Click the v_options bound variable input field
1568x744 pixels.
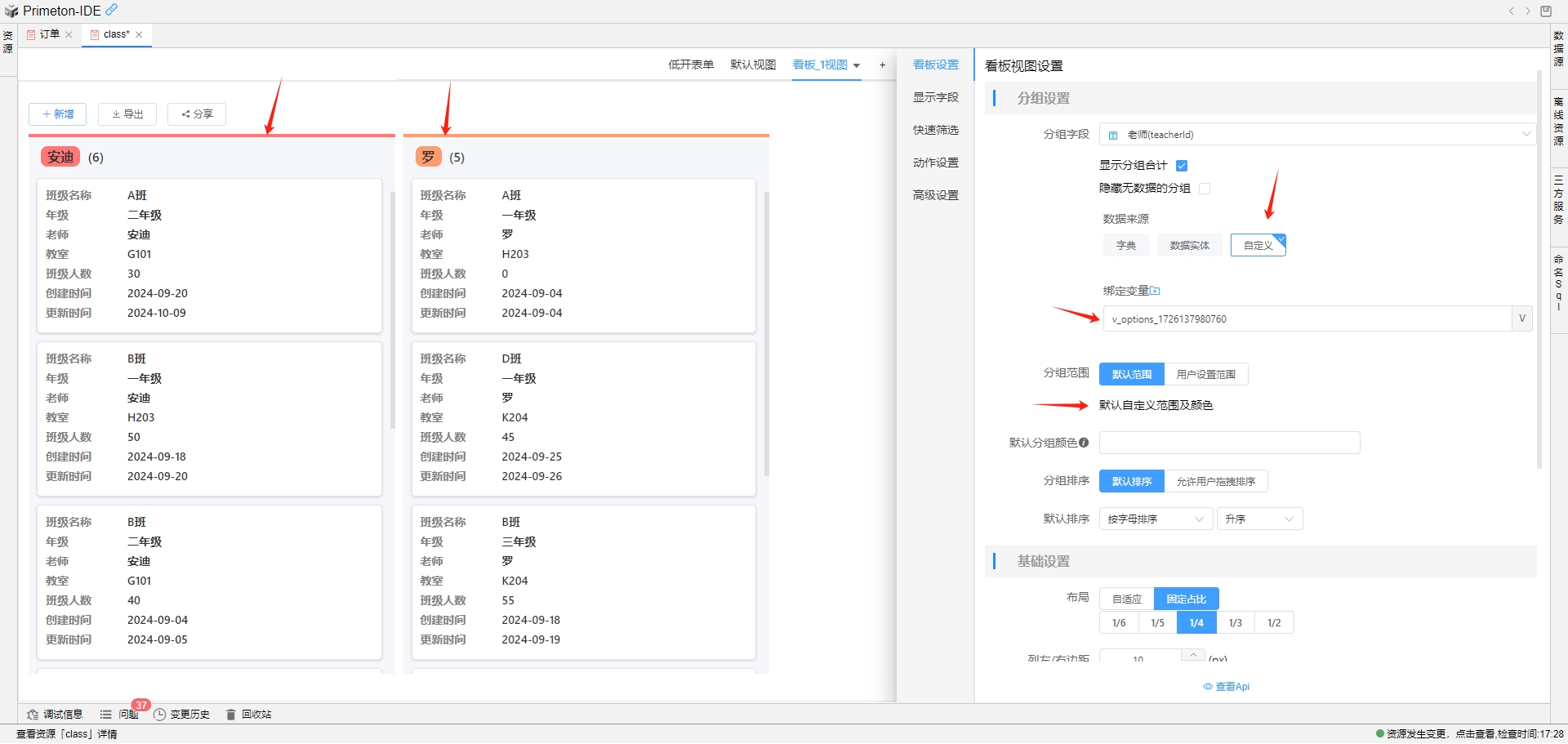1307,319
